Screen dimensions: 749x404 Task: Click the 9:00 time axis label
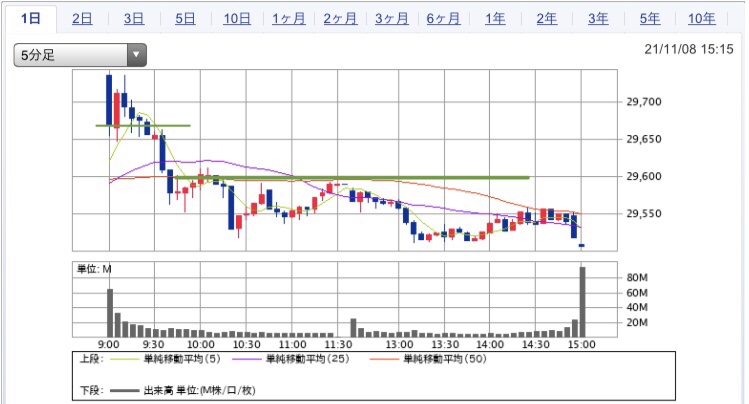pos(109,344)
